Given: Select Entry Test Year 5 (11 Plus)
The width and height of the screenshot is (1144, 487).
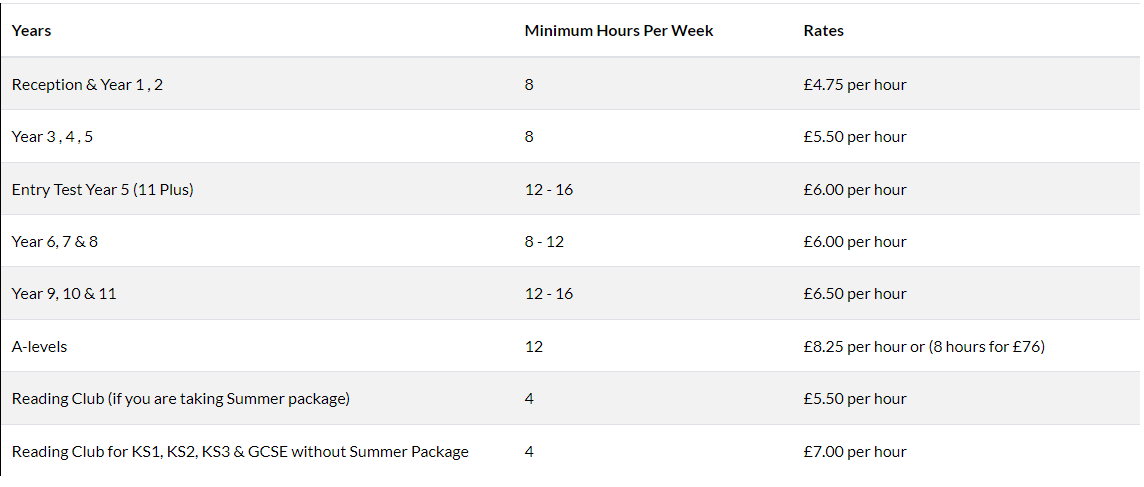Looking at the screenshot, I should point(102,189).
